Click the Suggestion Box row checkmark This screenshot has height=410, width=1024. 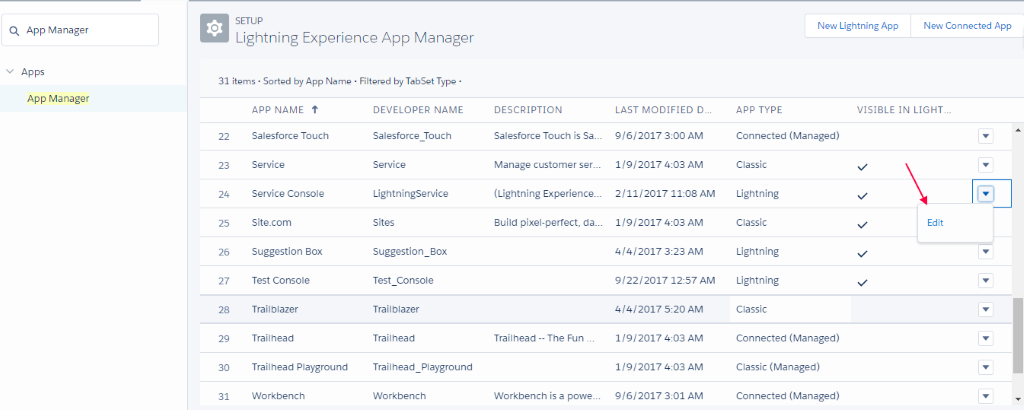point(862,252)
